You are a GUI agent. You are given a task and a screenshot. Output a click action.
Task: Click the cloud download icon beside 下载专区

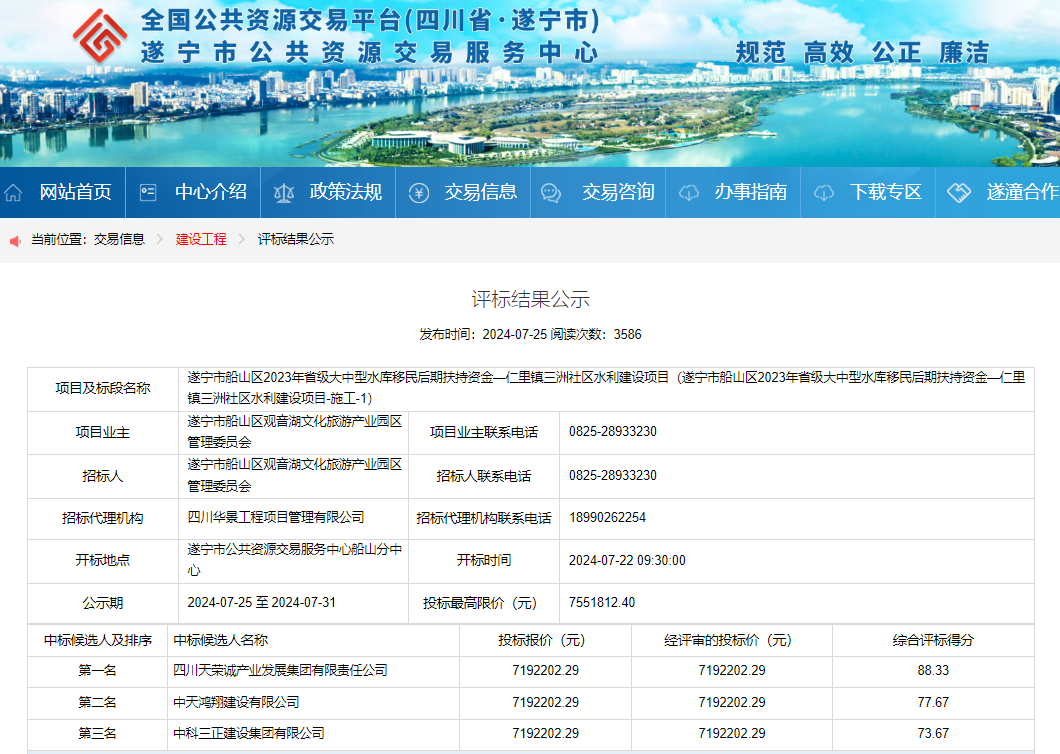coord(823,193)
